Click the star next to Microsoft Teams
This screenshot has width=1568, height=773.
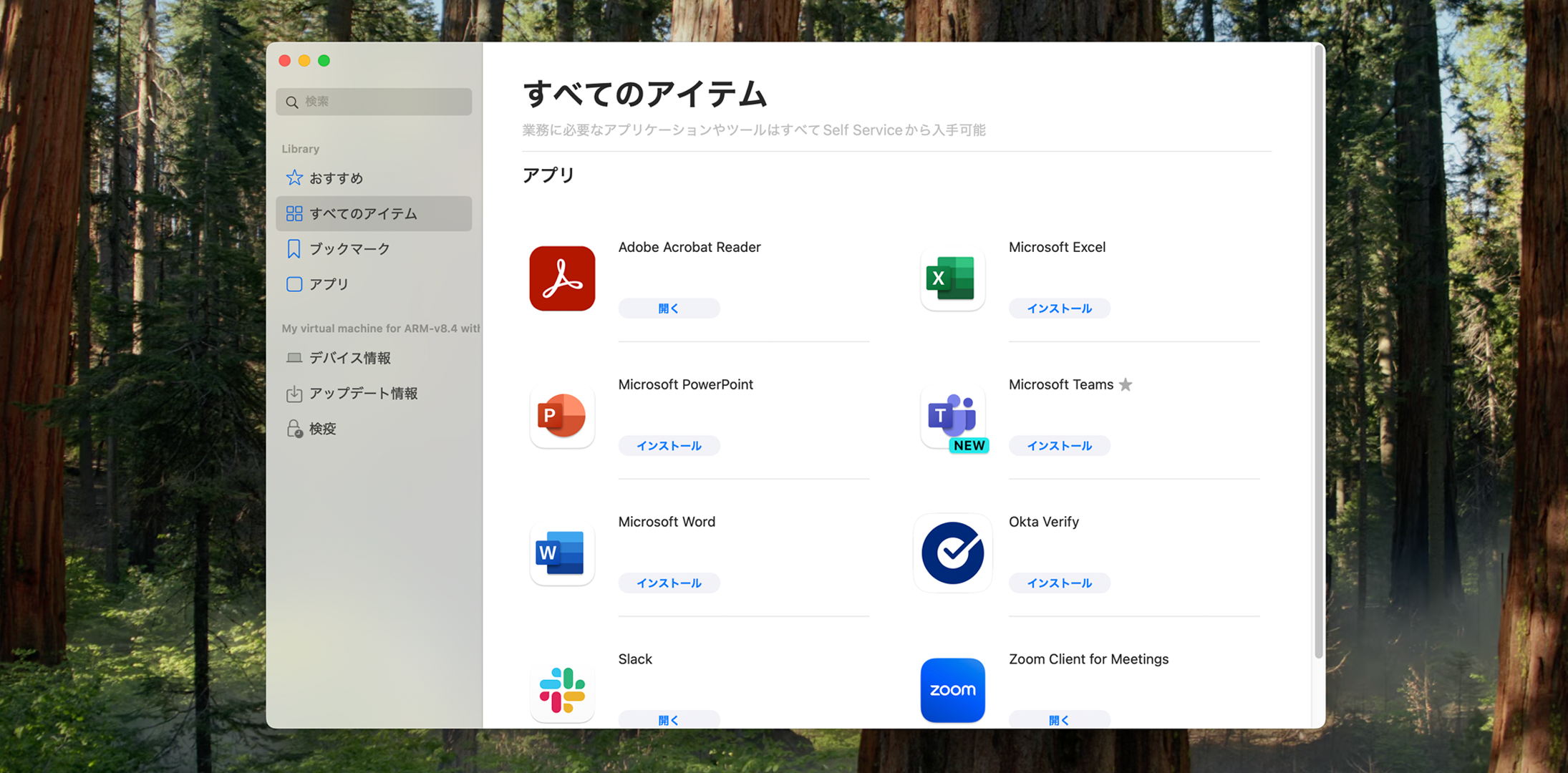click(1126, 385)
